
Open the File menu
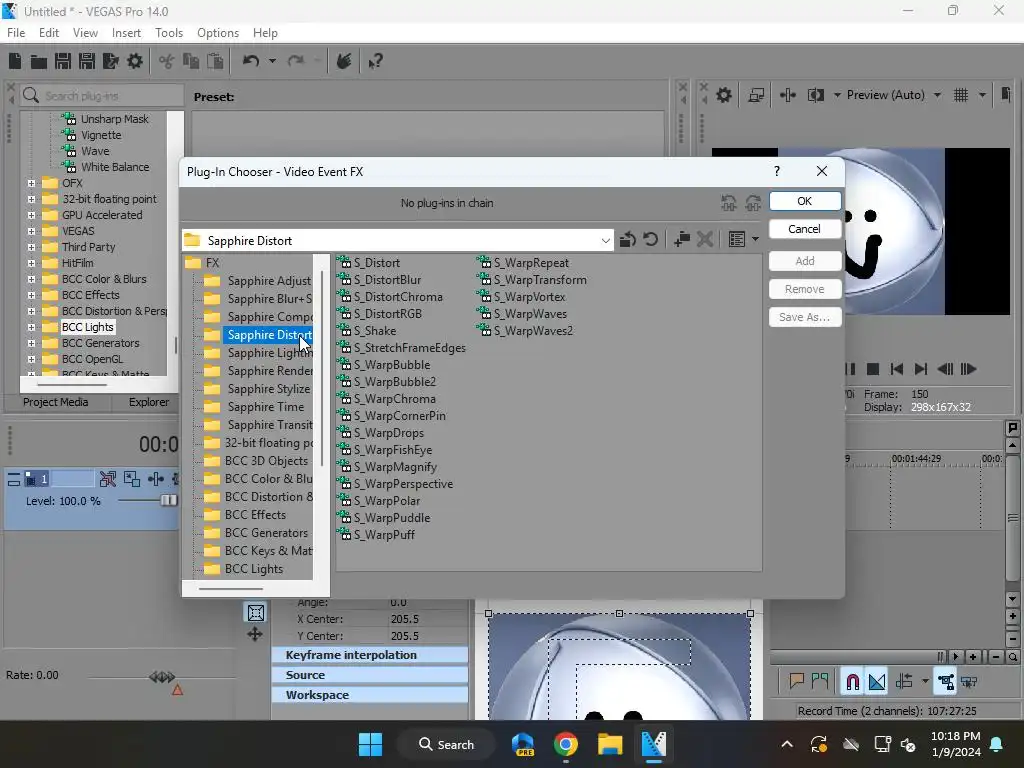pos(16,33)
